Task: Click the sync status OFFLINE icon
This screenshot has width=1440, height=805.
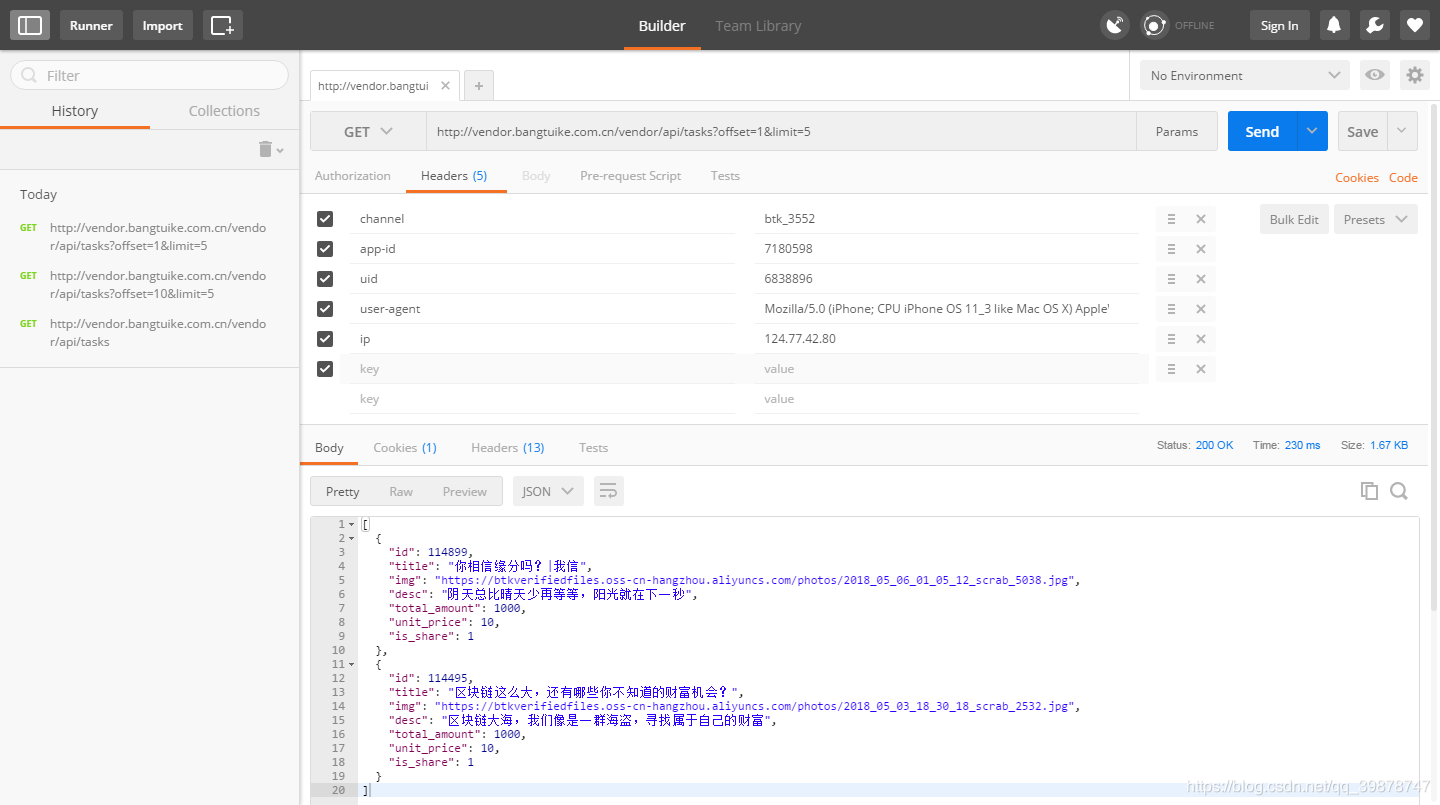Action: [x=1156, y=25]
